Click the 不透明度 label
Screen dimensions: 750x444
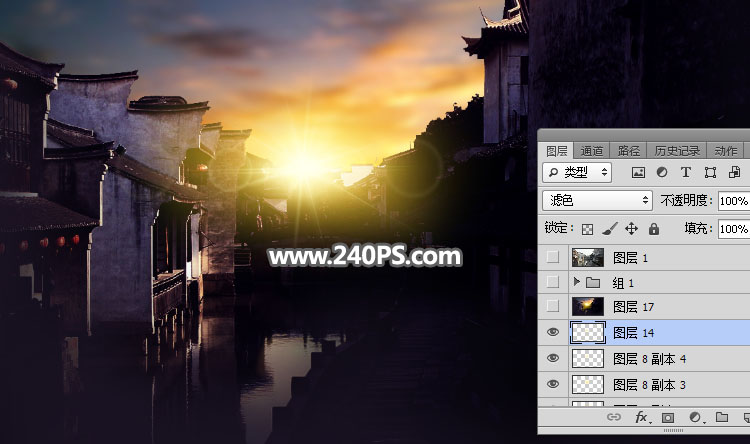click(x=686, y=200)
